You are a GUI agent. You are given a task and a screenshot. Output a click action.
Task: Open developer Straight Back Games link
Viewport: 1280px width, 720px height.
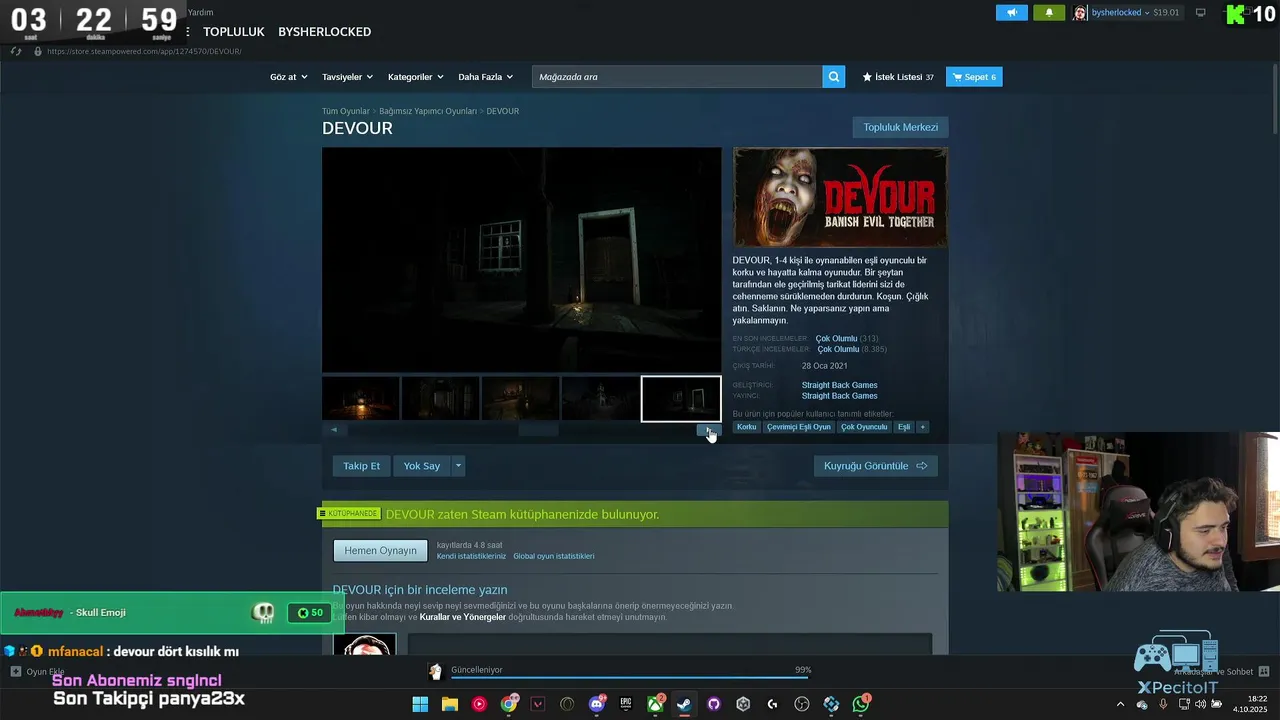[x=839, y=385]
